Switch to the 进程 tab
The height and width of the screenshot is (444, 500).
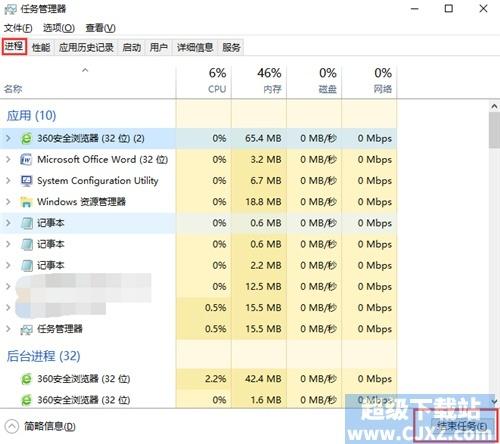tap(14, 47)
